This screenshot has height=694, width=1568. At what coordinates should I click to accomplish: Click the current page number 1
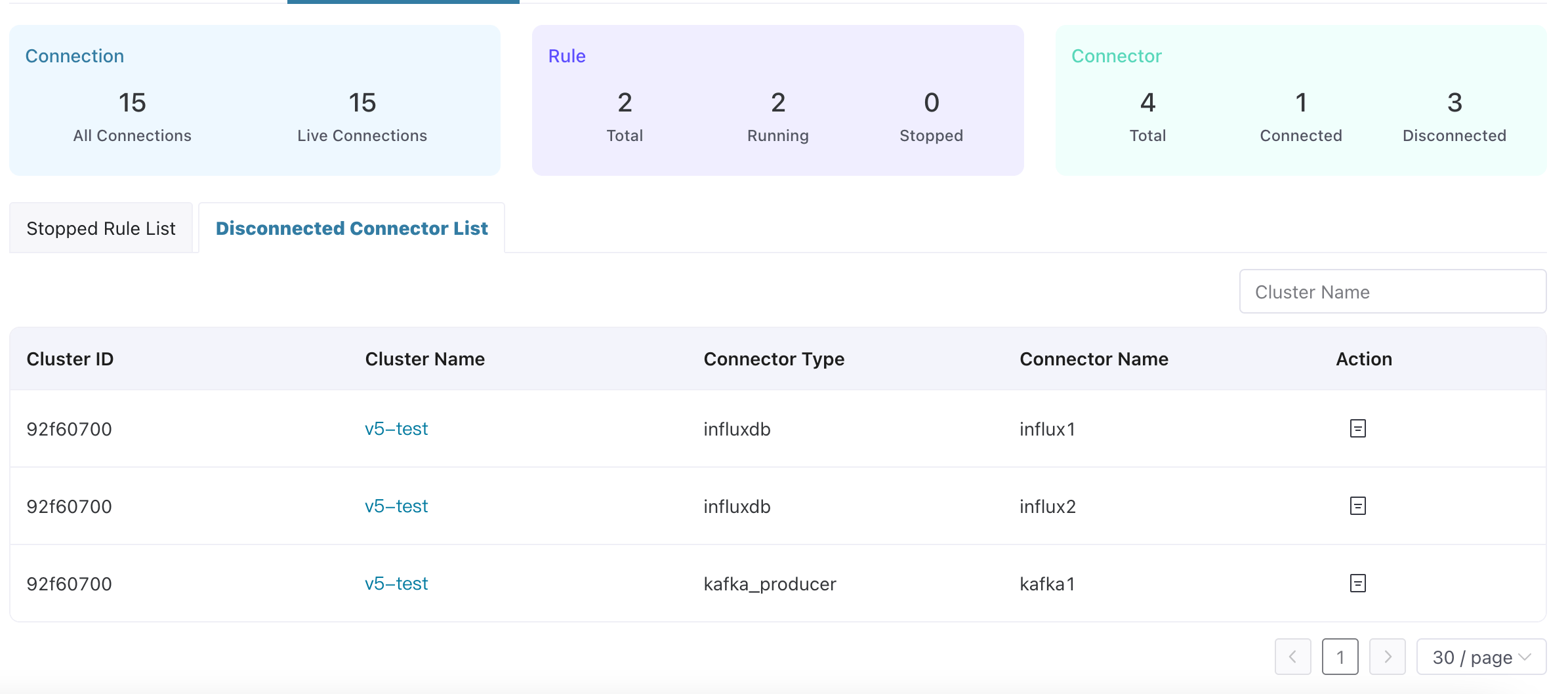pos(1340,657)
